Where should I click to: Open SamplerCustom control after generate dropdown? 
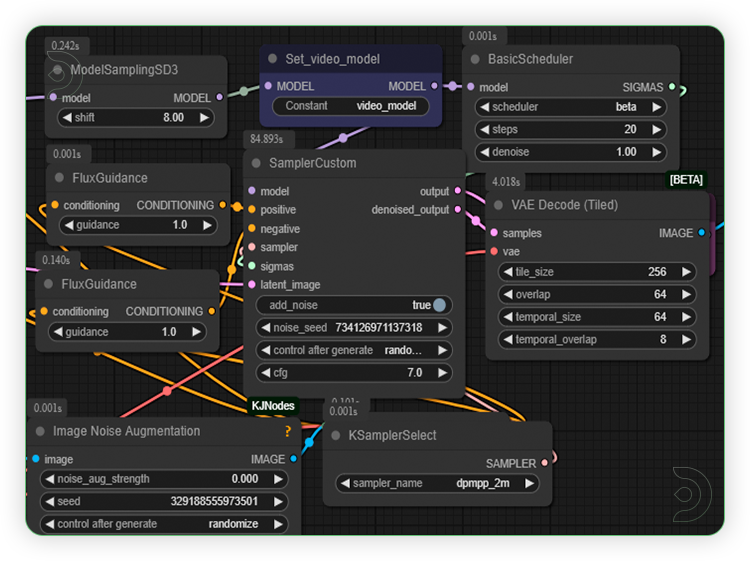354,350
